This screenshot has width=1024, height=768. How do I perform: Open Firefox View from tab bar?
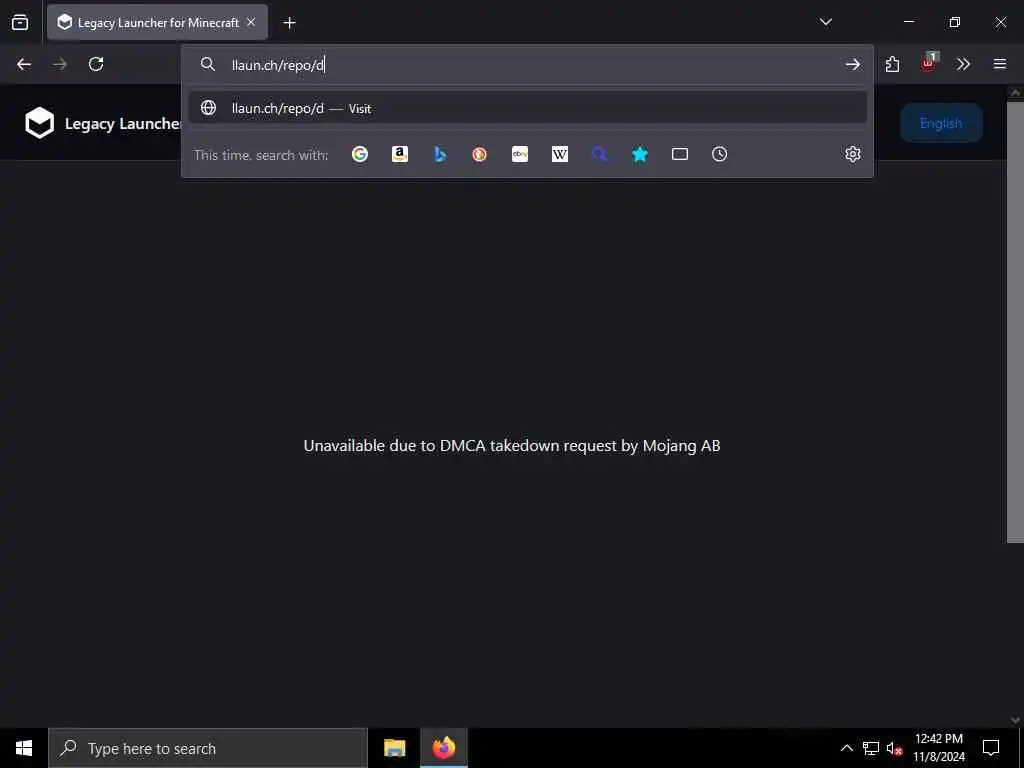(20, 22)
